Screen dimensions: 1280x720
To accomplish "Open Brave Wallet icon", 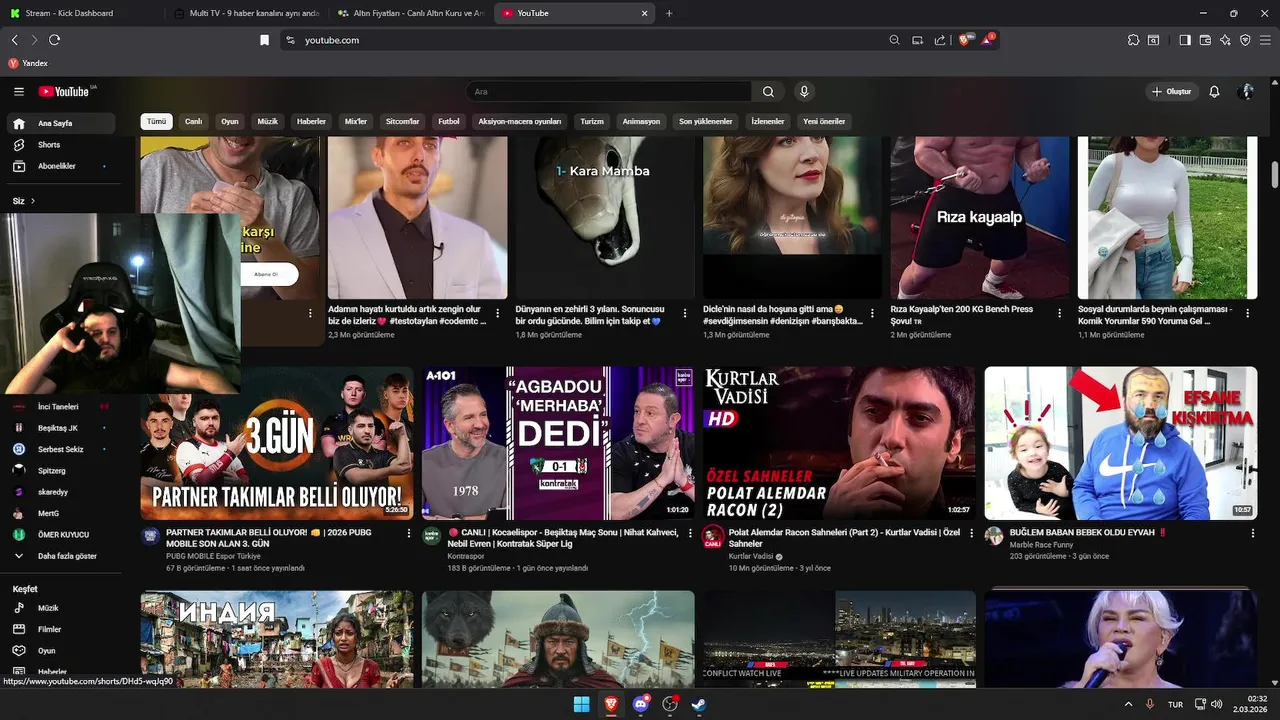I will point(1205,40).
